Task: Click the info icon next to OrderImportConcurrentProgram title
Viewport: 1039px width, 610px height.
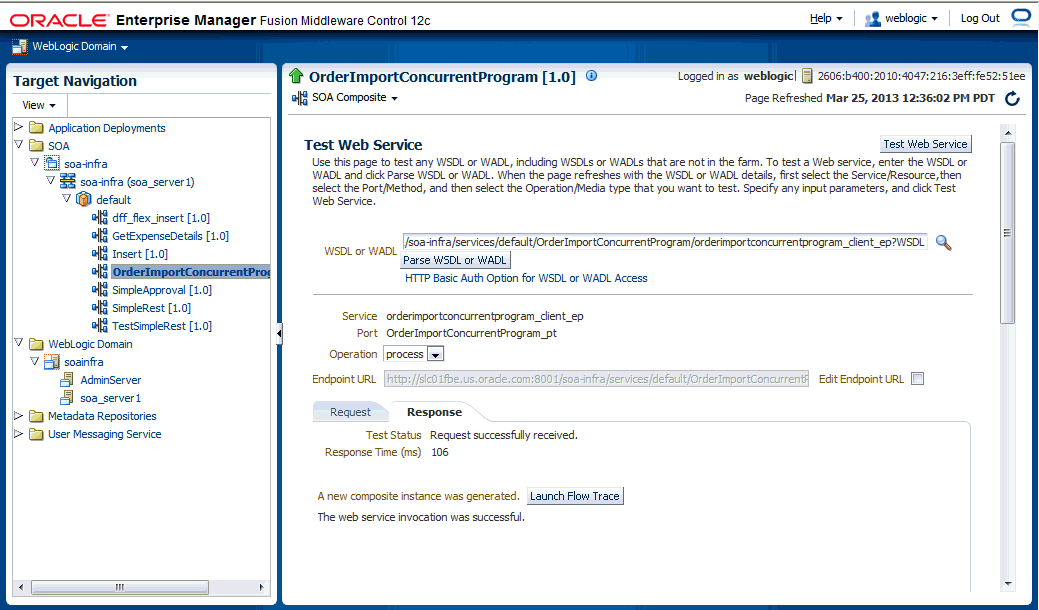Action: coord(592,76)
